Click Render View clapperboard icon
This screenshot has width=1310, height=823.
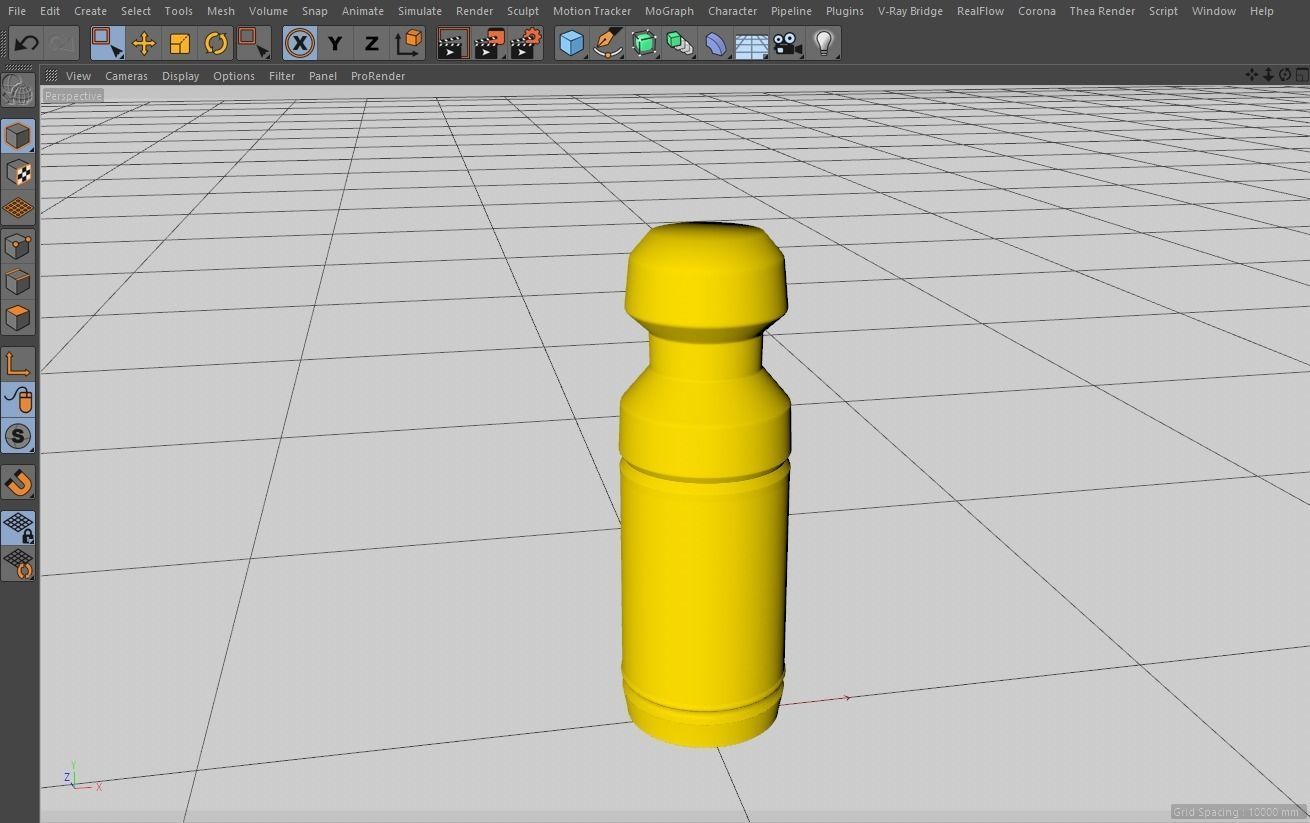(x=453, y=43)
